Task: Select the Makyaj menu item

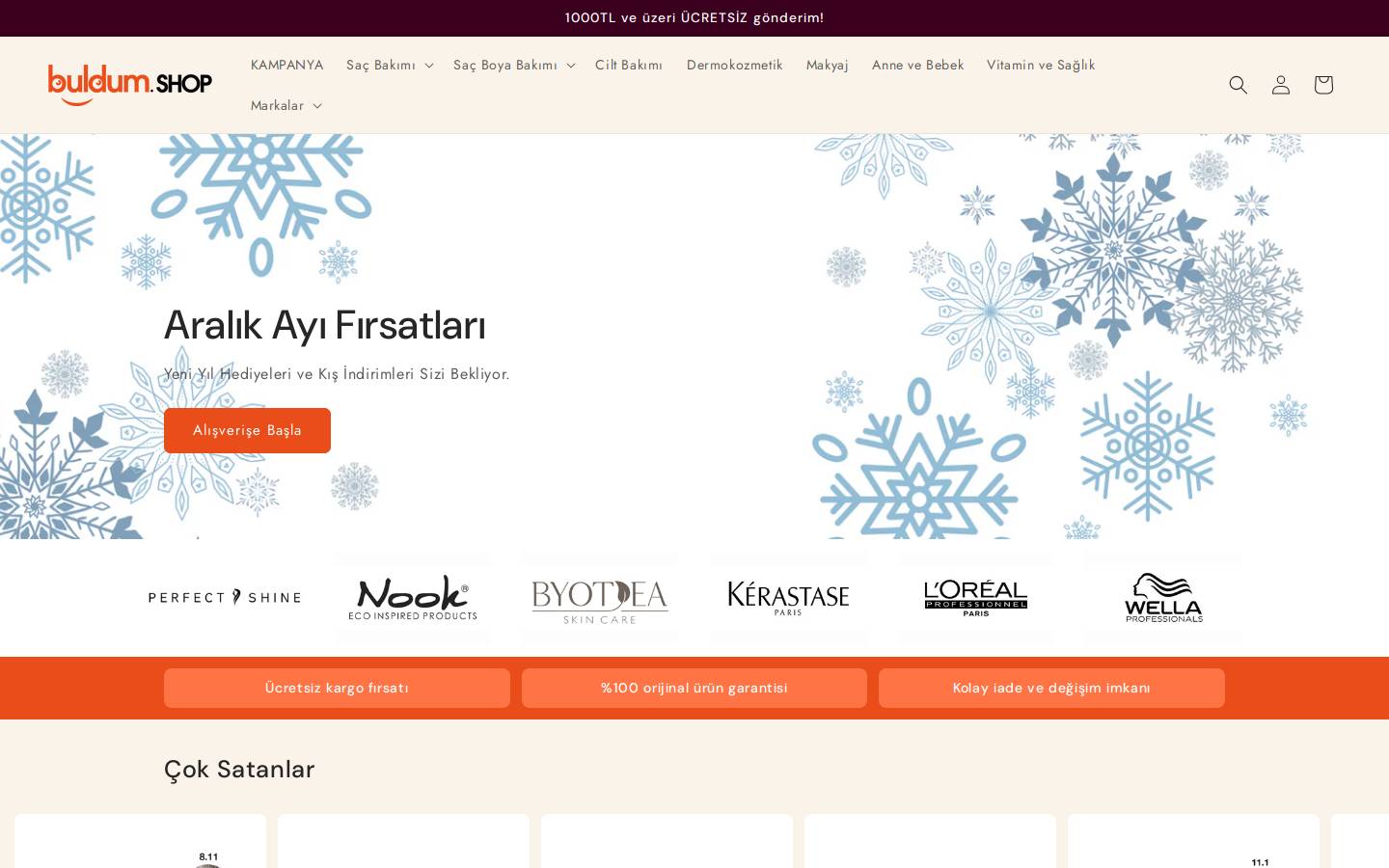Action: pyautogui.click(x=828, y=65)
